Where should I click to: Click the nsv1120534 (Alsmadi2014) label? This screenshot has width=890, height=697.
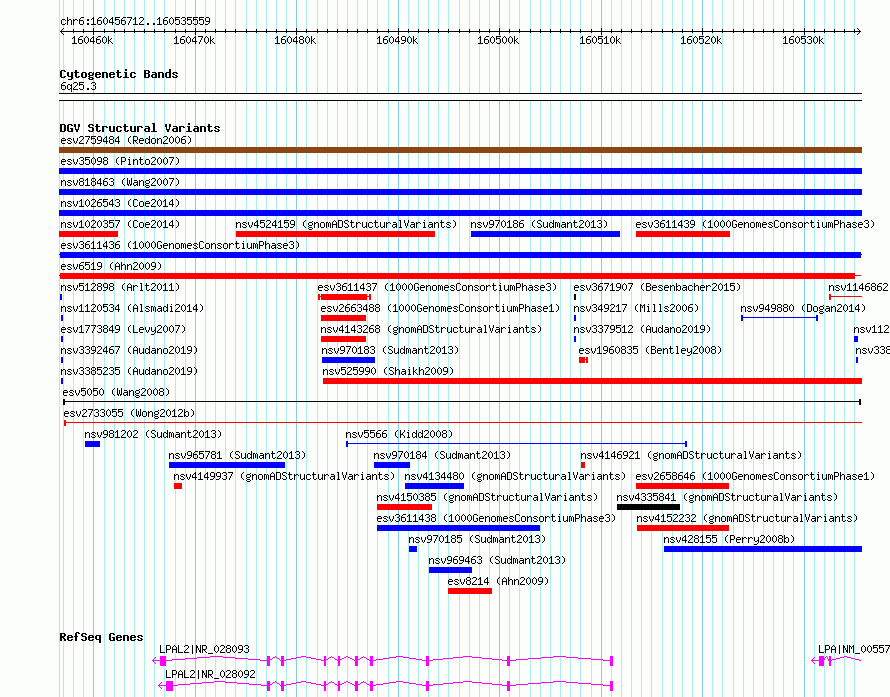132,308
